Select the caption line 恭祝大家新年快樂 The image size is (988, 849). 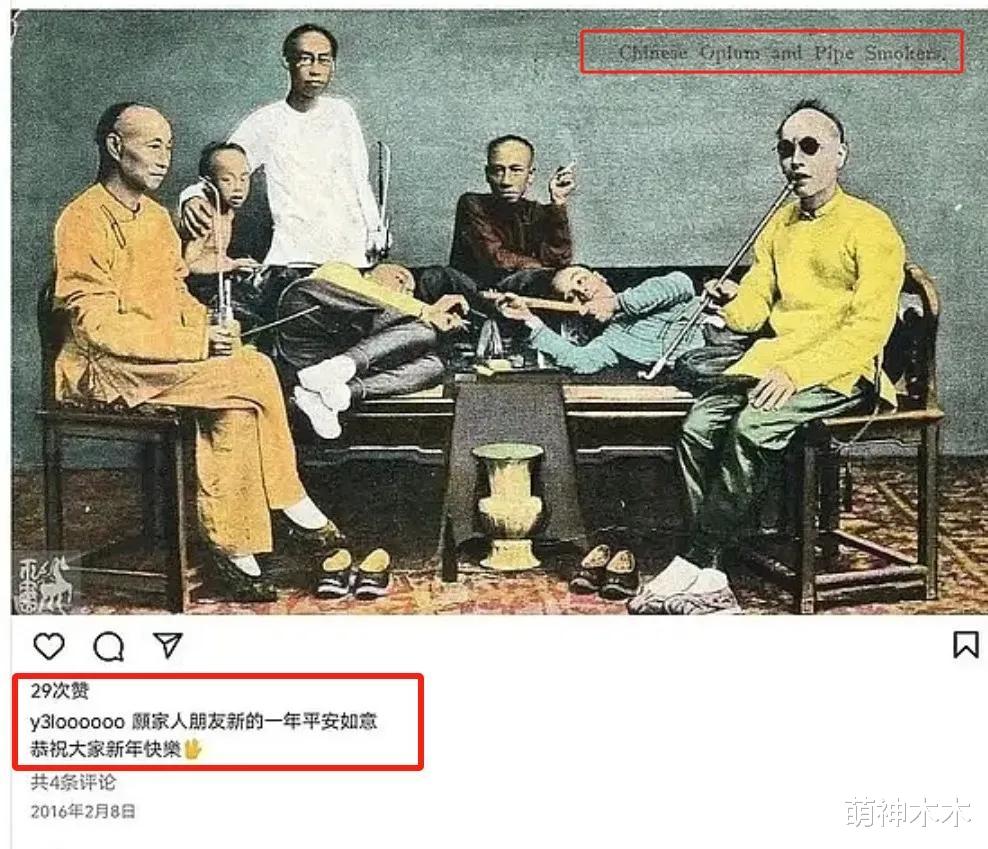pyautogui.click(x=106, y=749)
